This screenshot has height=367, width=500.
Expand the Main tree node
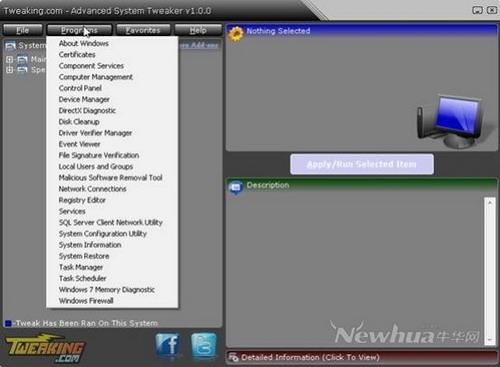(9, 60)
